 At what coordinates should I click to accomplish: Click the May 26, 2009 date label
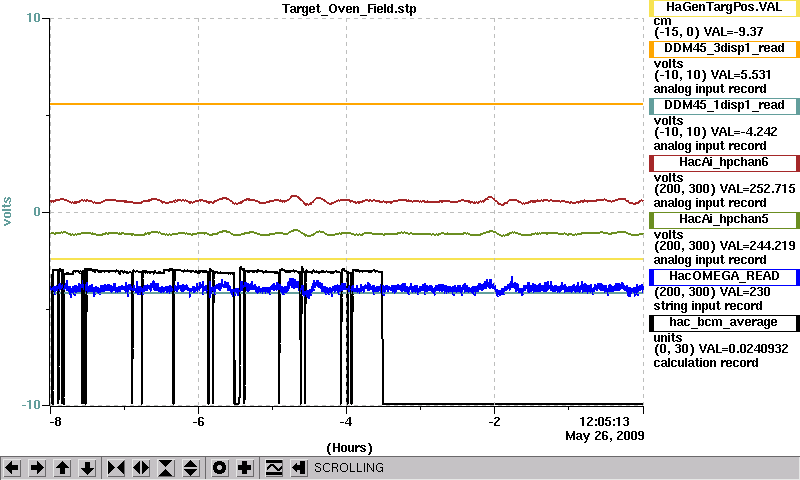[x=605, y=436]
